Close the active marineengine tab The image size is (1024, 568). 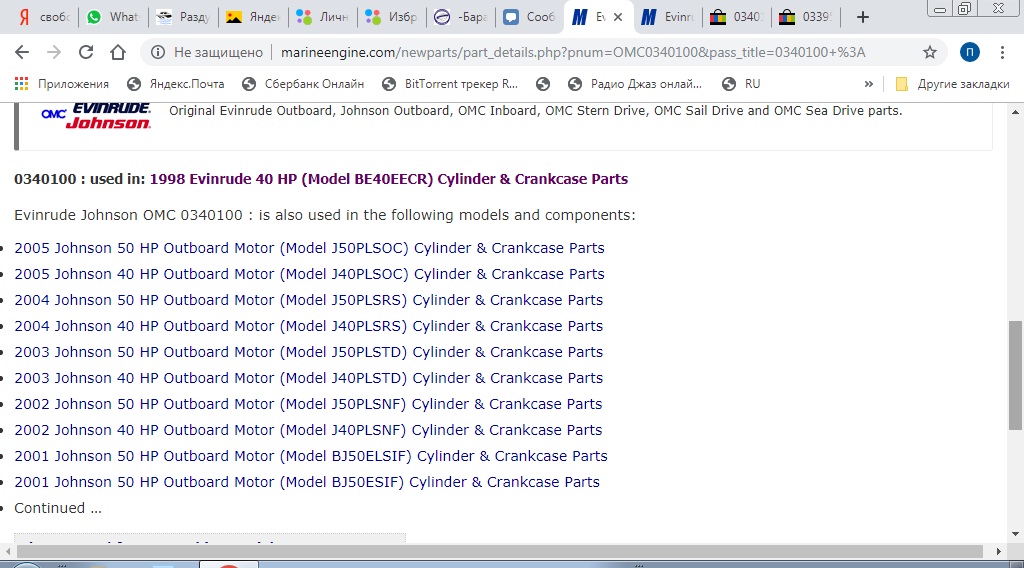619,17
